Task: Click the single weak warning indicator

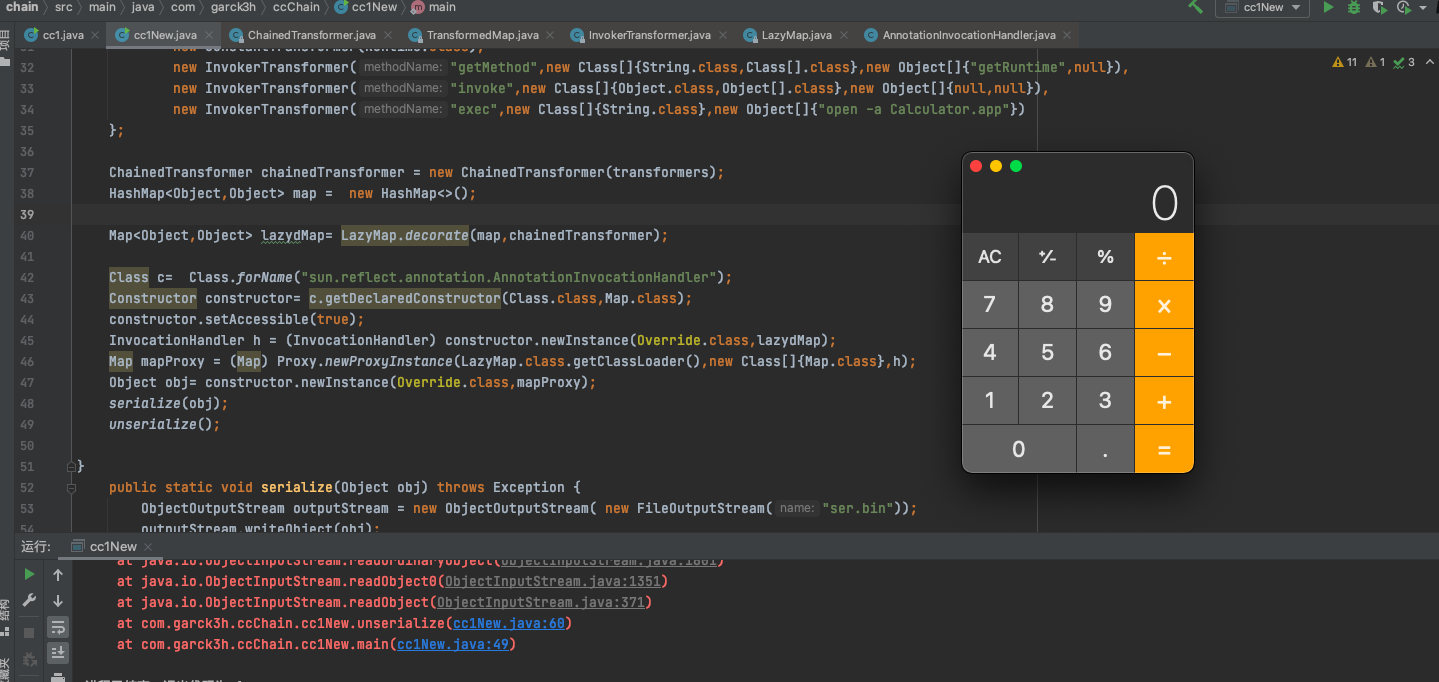Action: [x=1375, y=62]
